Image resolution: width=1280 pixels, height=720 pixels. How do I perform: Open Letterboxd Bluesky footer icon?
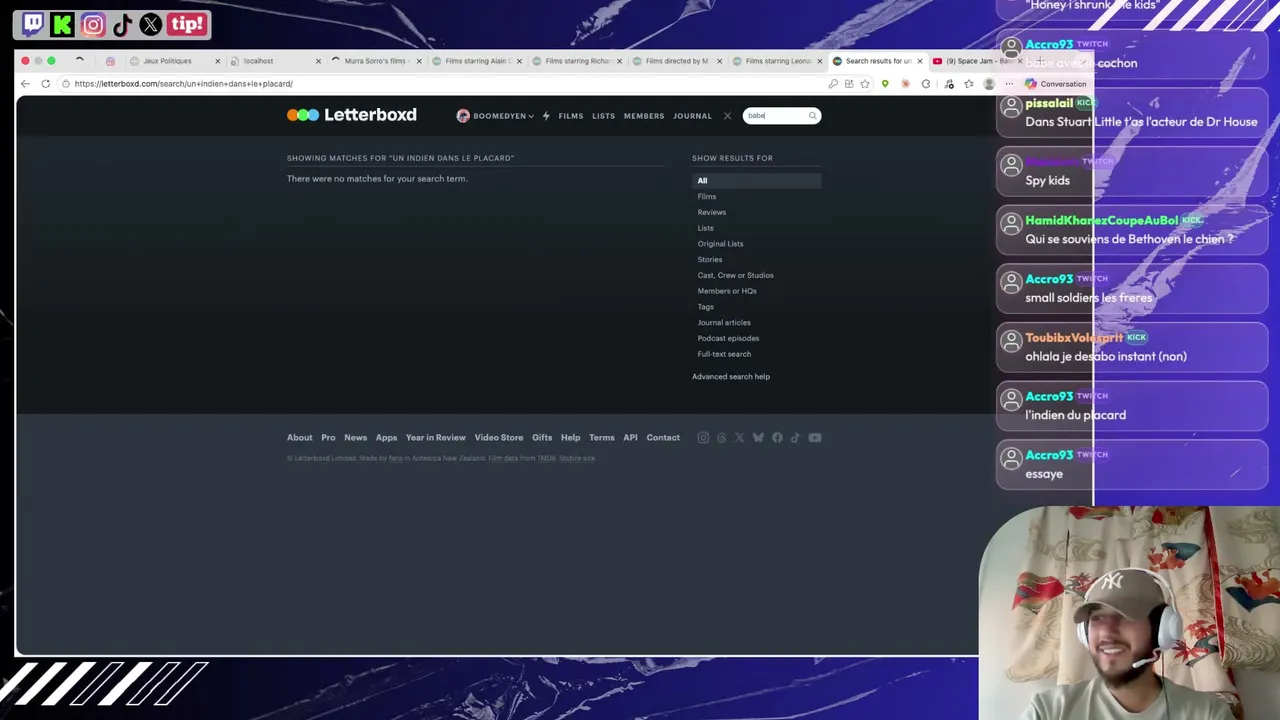758,438
